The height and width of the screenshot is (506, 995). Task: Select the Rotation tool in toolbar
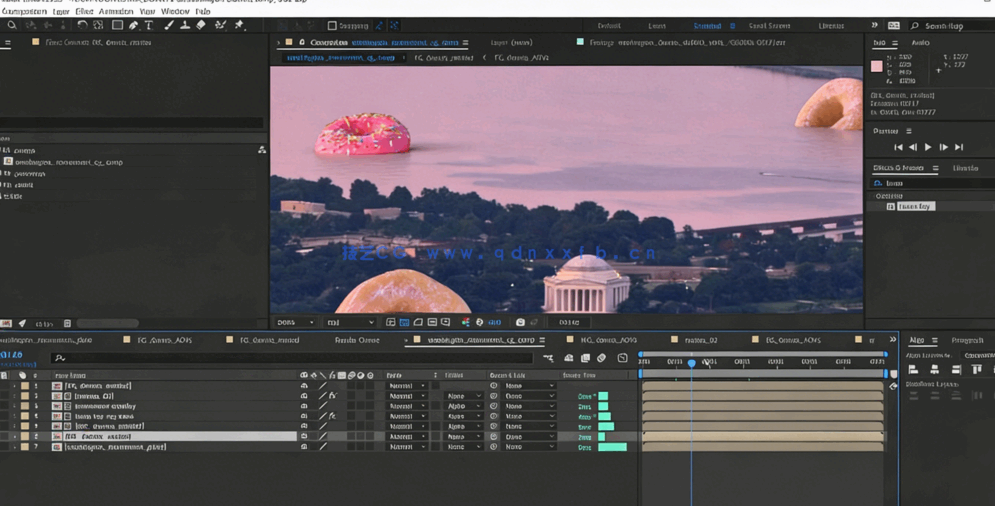coord(82,25)
